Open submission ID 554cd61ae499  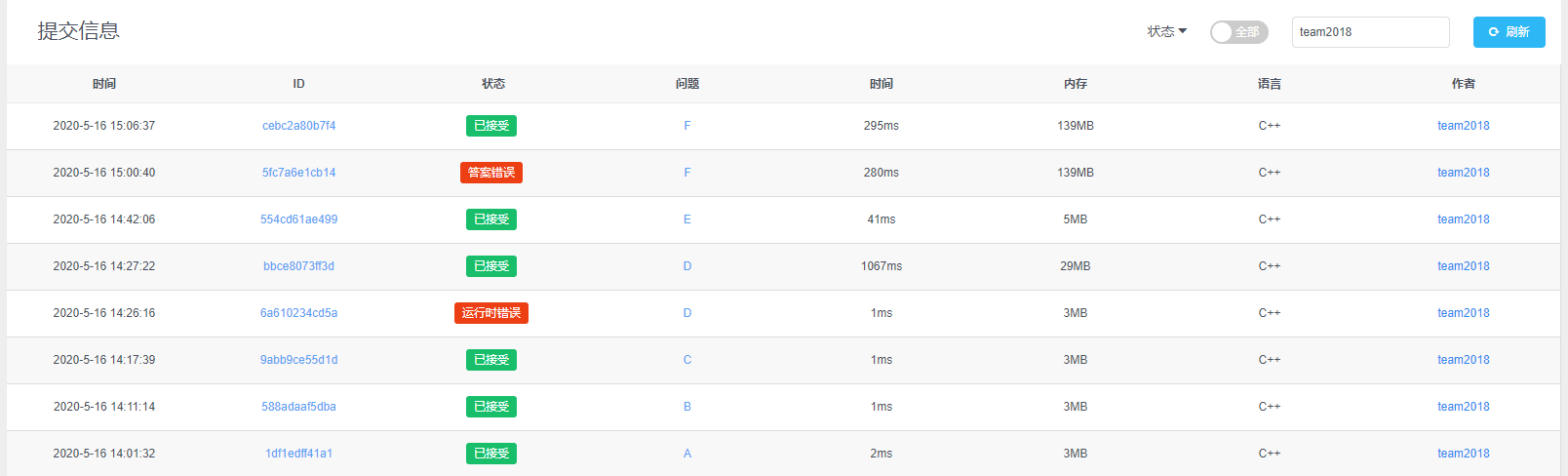click(298, 219)
